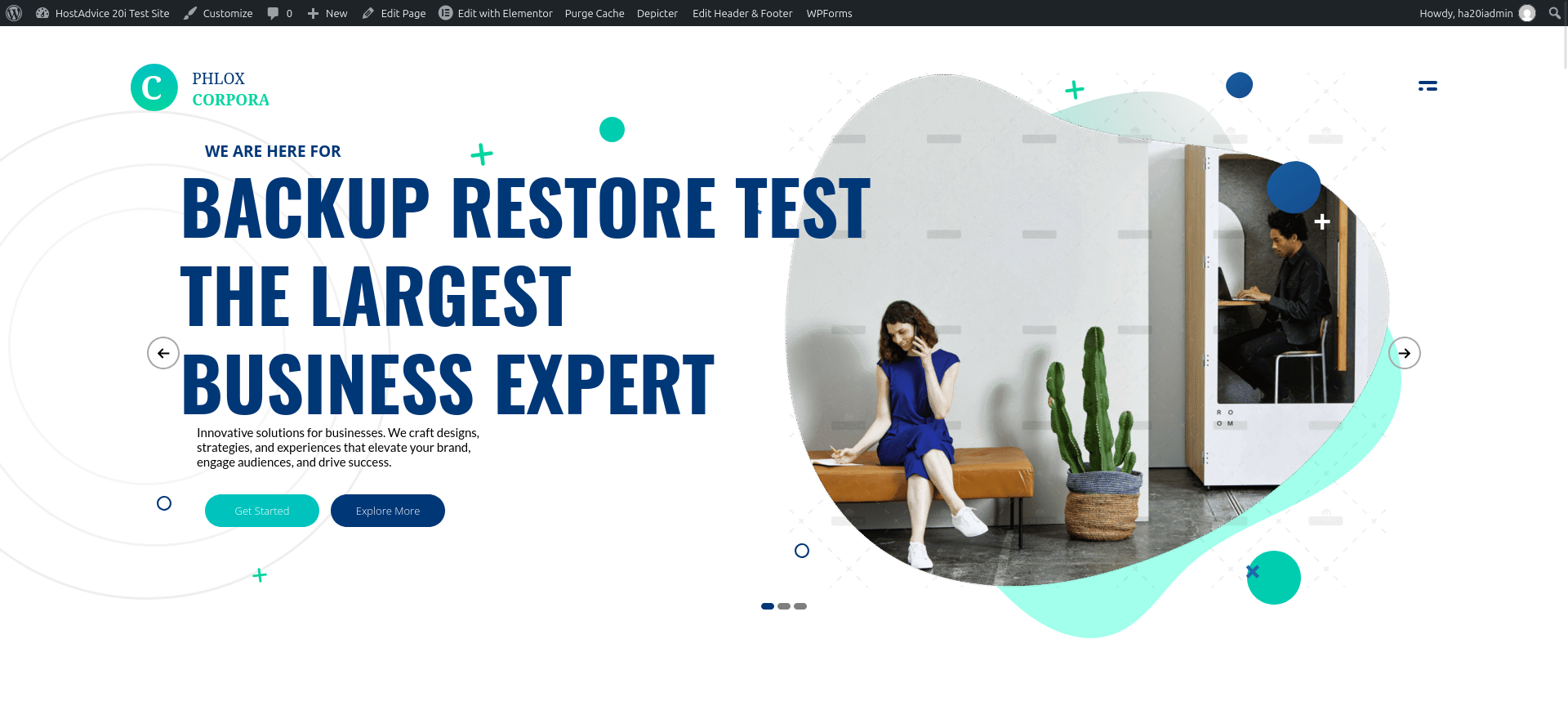Open WPForms admin bar menu
Image resolution: width=1568 pixels, height=728 pixels.
(x=829, y=13)
